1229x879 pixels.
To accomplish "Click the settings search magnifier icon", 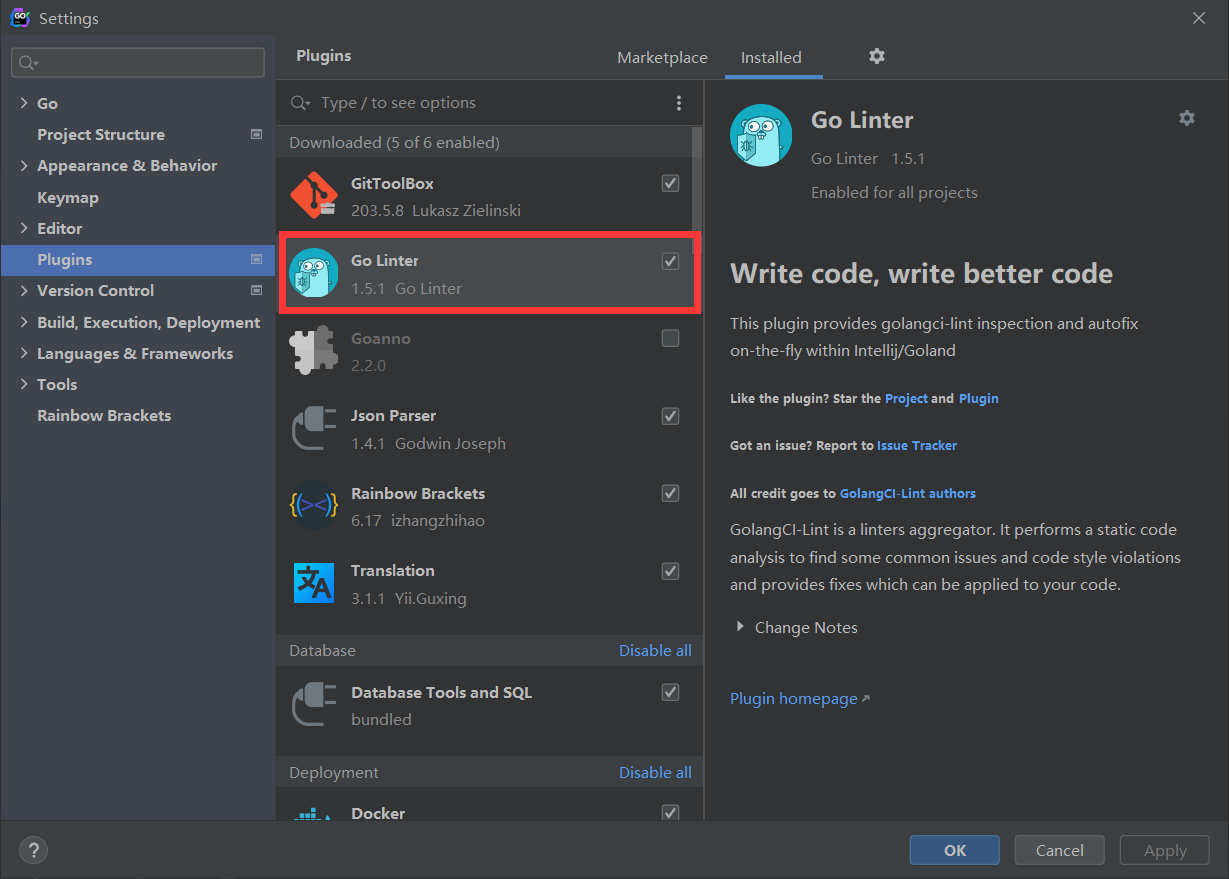I will tap(27, 63).
